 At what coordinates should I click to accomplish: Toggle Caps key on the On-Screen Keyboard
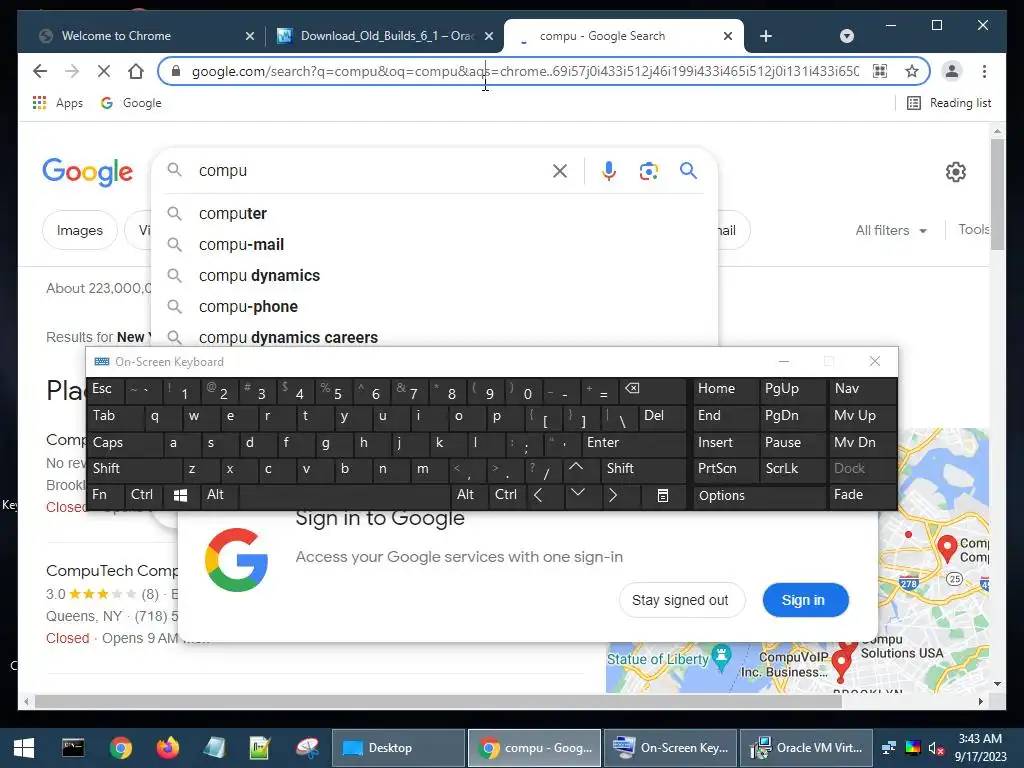tap(124, 443)
